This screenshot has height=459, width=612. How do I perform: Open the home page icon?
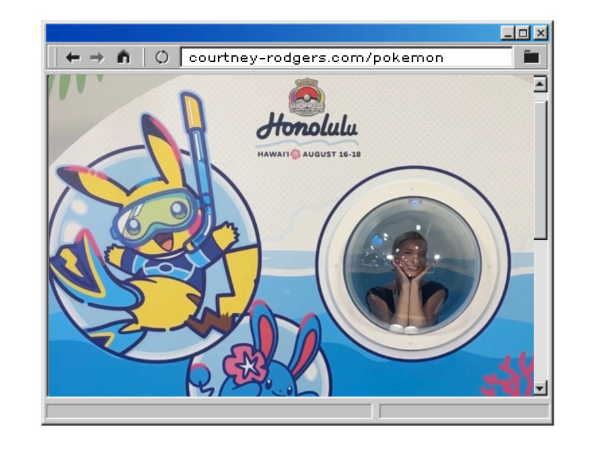click(x=124, y=57)
